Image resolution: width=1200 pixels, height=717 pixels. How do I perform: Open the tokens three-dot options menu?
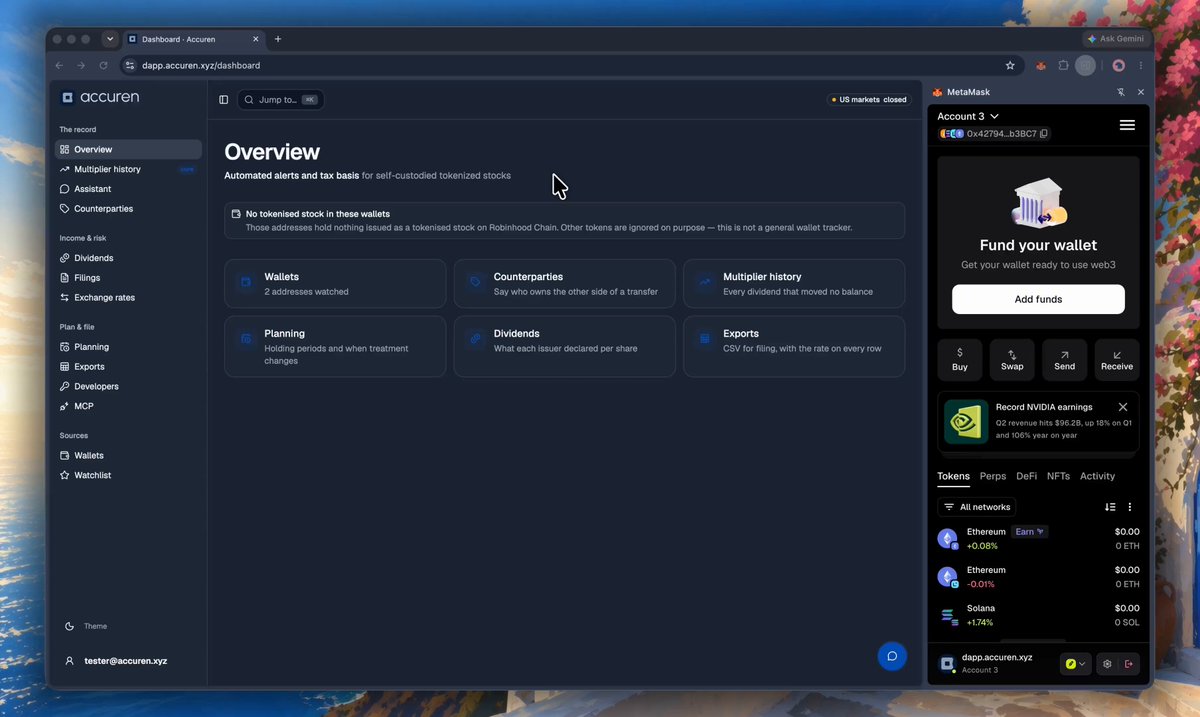[1130, 507]
